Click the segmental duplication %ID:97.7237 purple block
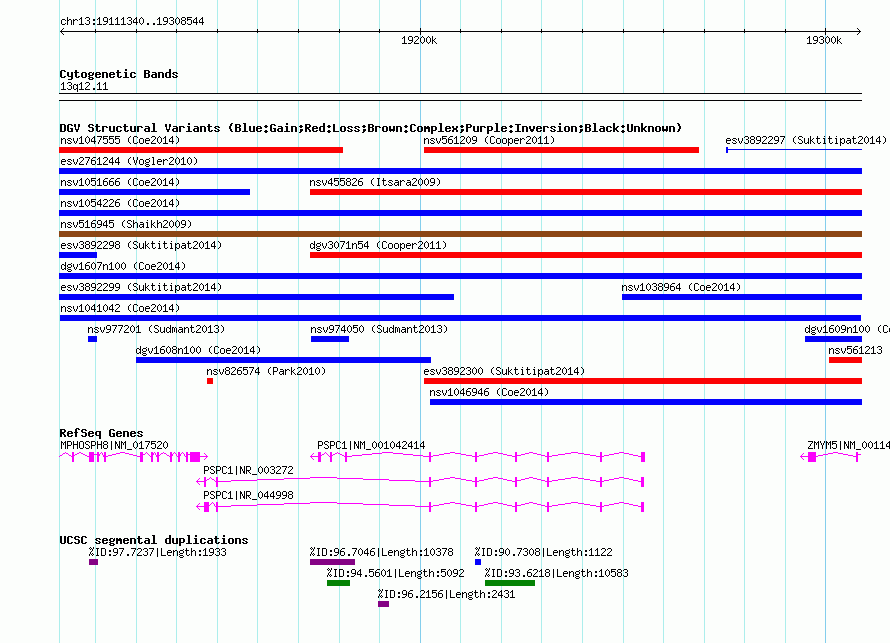Viewport: 890px width, 643px height. pos(94,562)
